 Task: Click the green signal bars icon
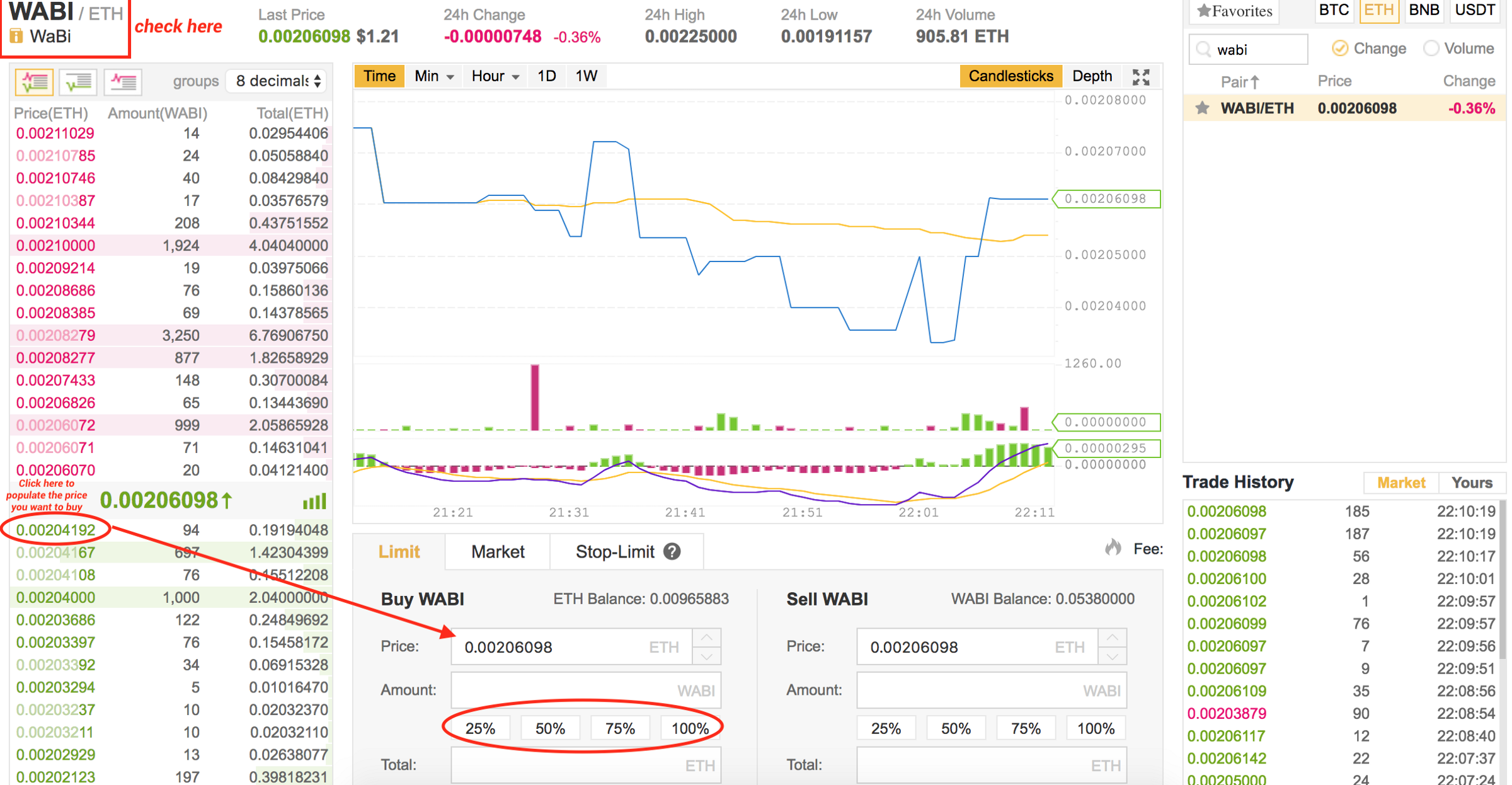pyautogui.click(x=314, y=501)
